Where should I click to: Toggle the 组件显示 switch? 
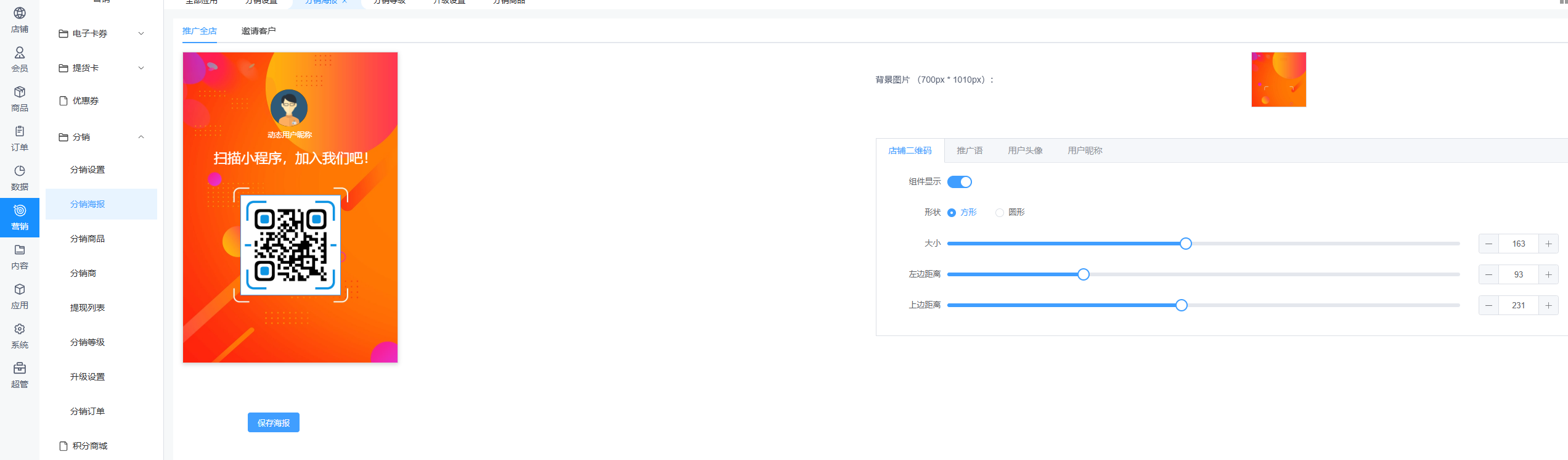click(x=959, y=182)
